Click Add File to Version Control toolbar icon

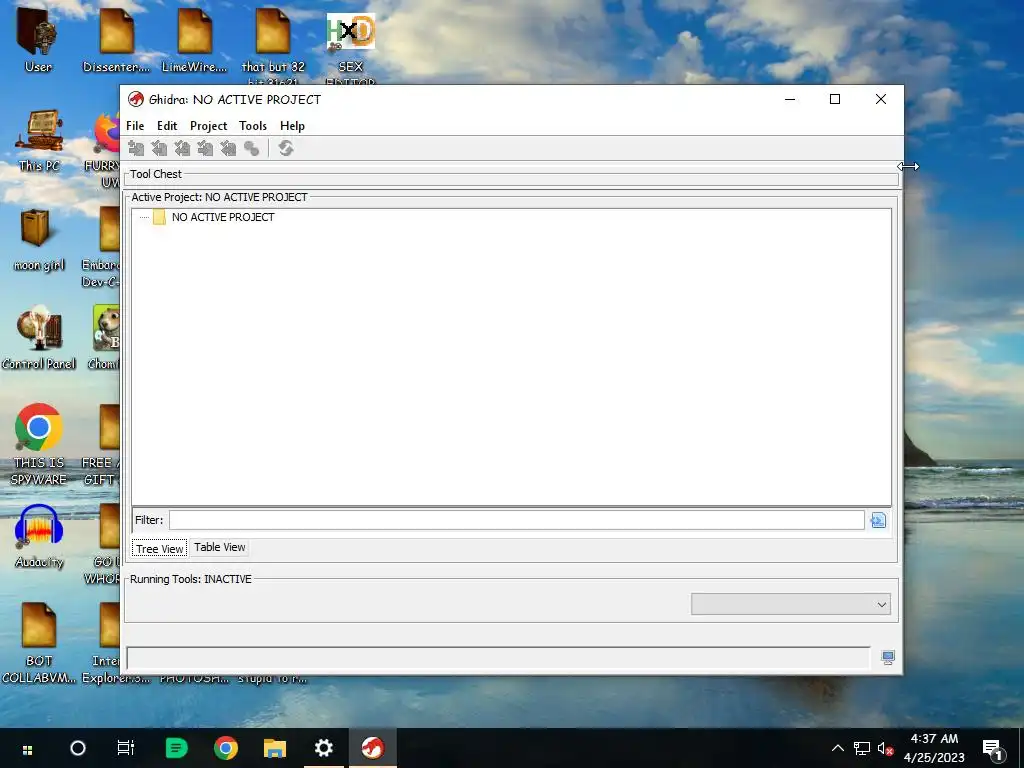coord(136,149)
